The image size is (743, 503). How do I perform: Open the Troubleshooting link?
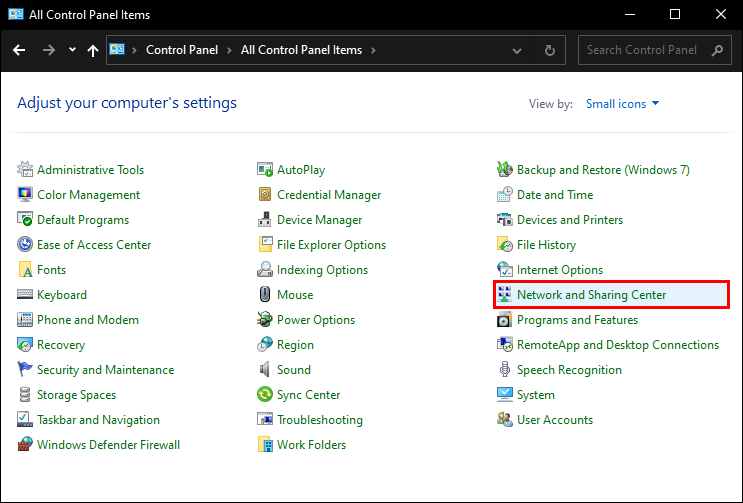coord(320,420)
